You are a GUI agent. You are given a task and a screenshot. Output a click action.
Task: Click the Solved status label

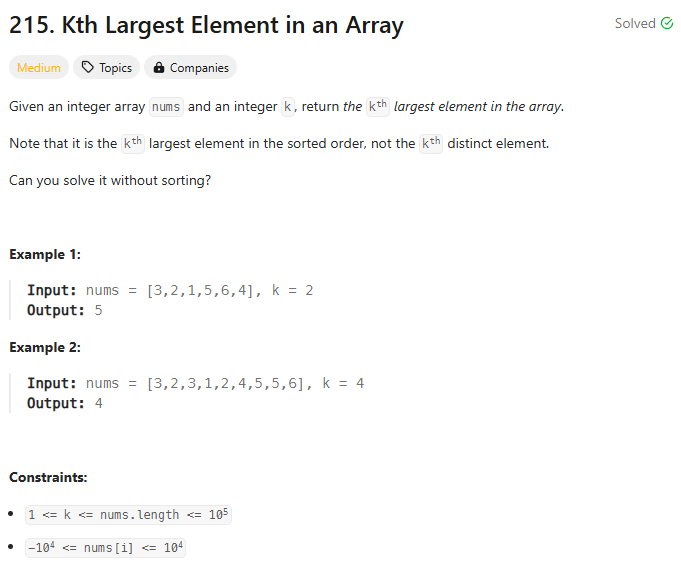pyautogui.click(x=635, y=23)
